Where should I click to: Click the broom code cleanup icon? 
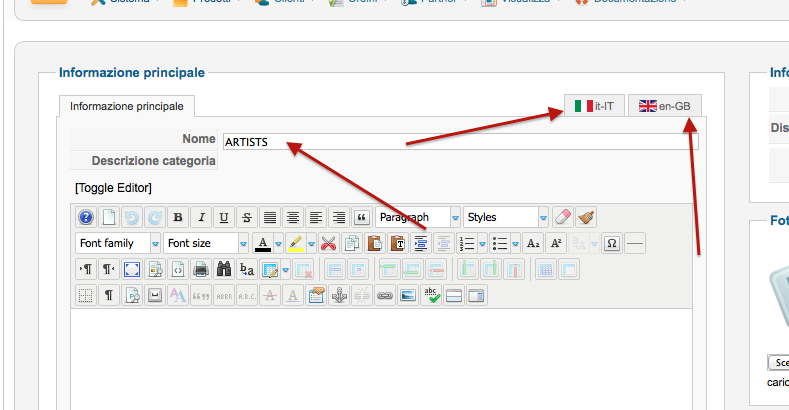click(586, 217)
